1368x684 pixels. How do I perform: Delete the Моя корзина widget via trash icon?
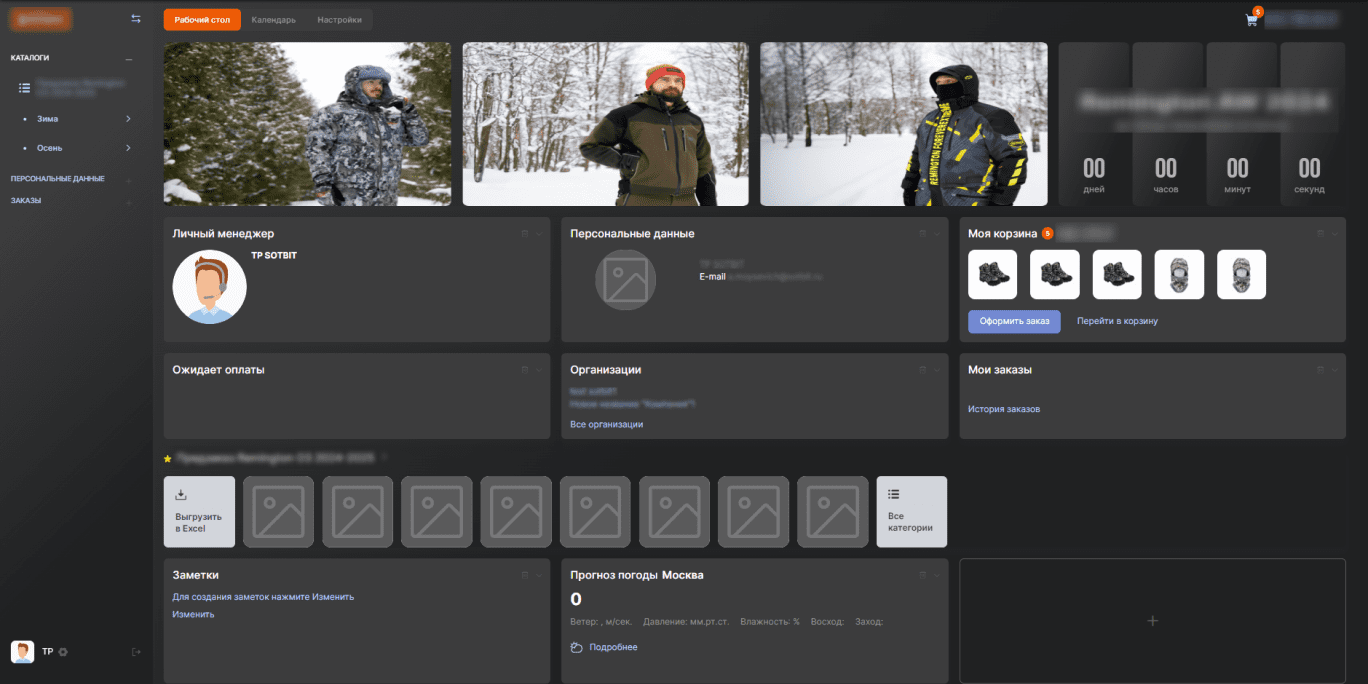pyautogui.click(x=1320, y=233)
